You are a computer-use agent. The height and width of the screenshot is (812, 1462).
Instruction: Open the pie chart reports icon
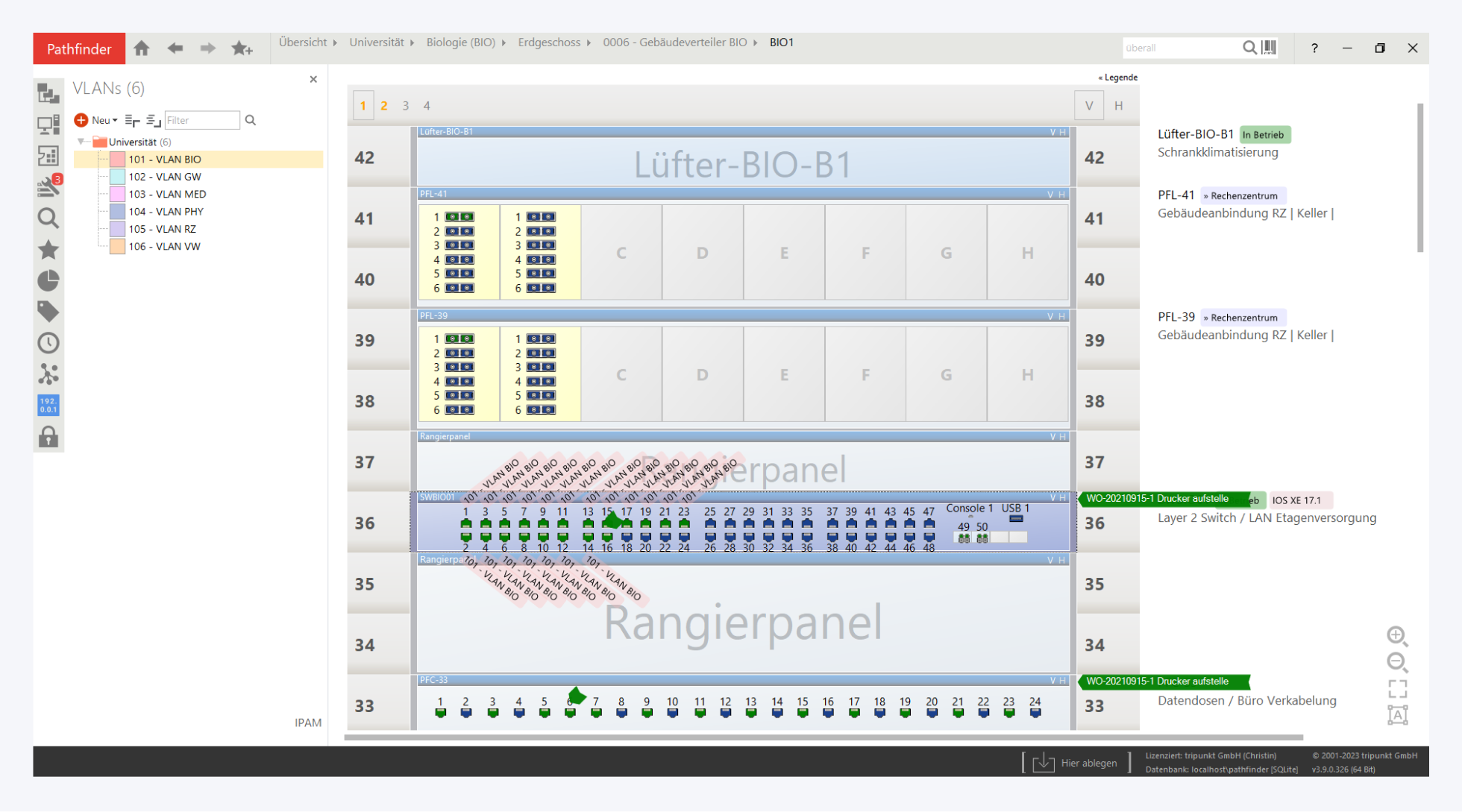pyautogui.click(x=48, y=280)
